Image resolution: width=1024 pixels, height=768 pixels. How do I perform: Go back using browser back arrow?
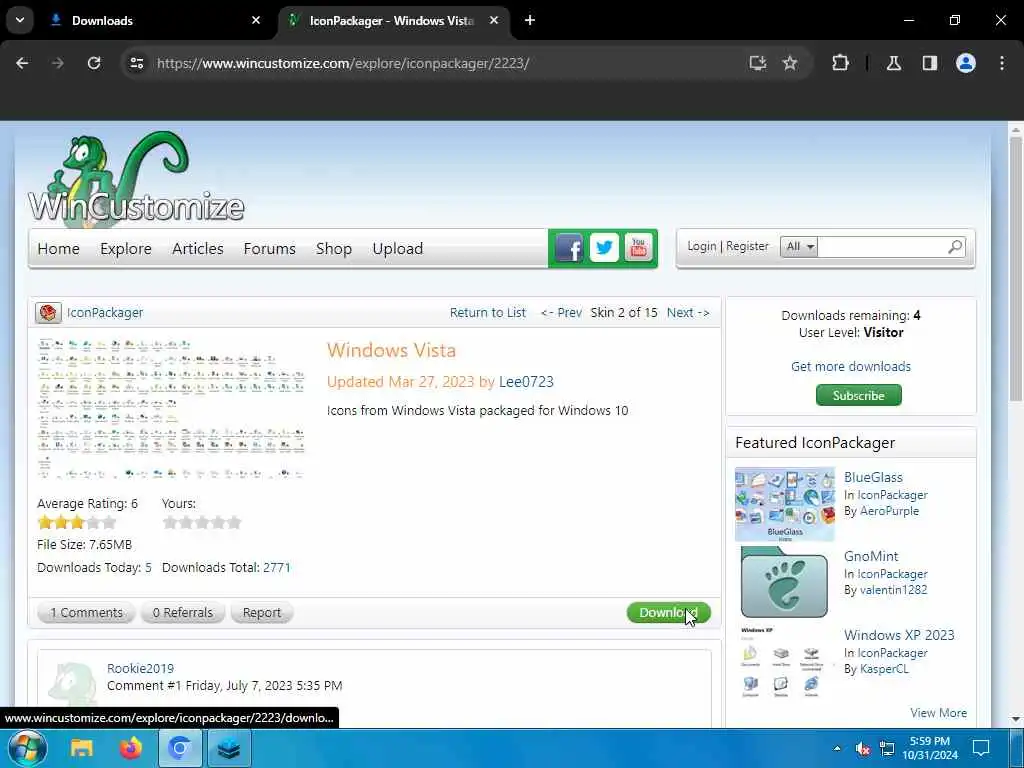click(x=22, y=63)
